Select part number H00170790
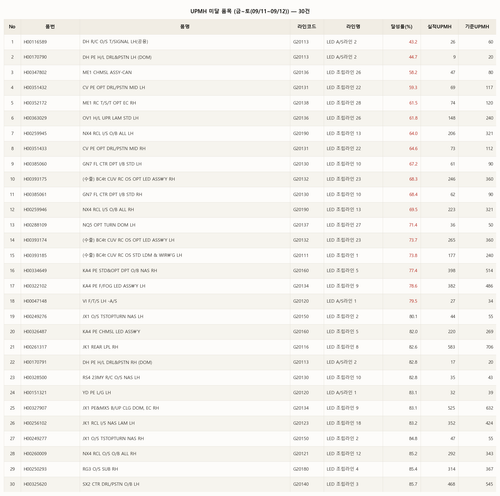 click(x=35, y=57)
